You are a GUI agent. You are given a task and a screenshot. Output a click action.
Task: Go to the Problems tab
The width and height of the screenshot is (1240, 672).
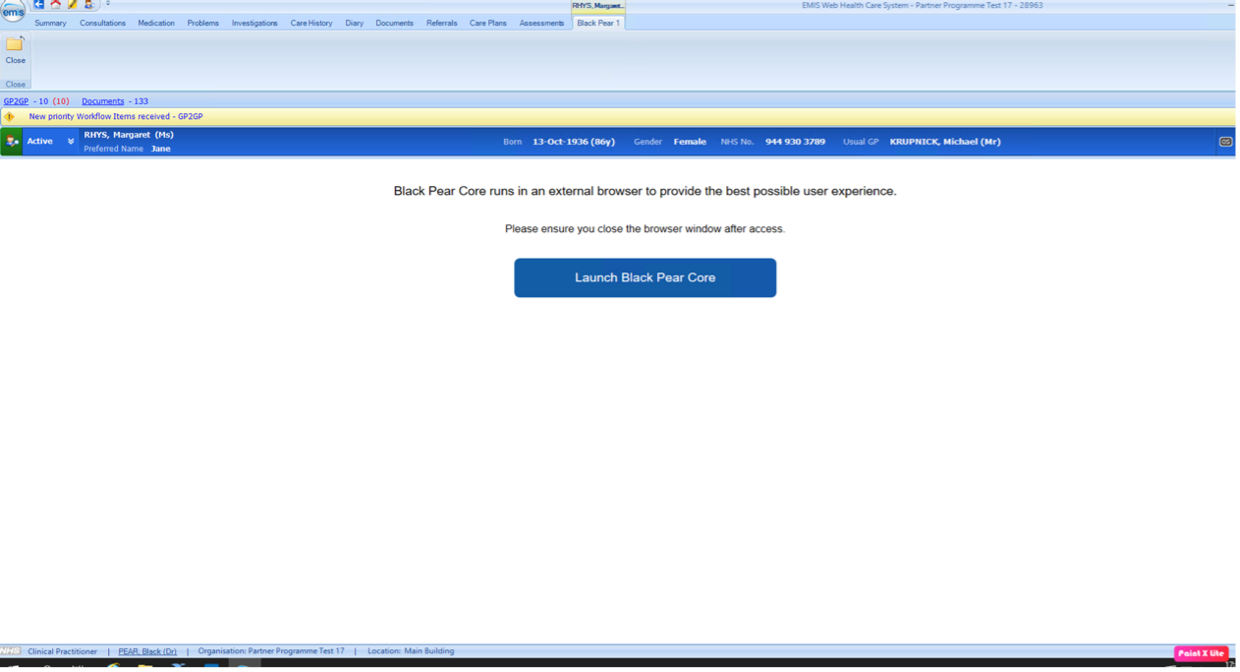coord(203,23)
